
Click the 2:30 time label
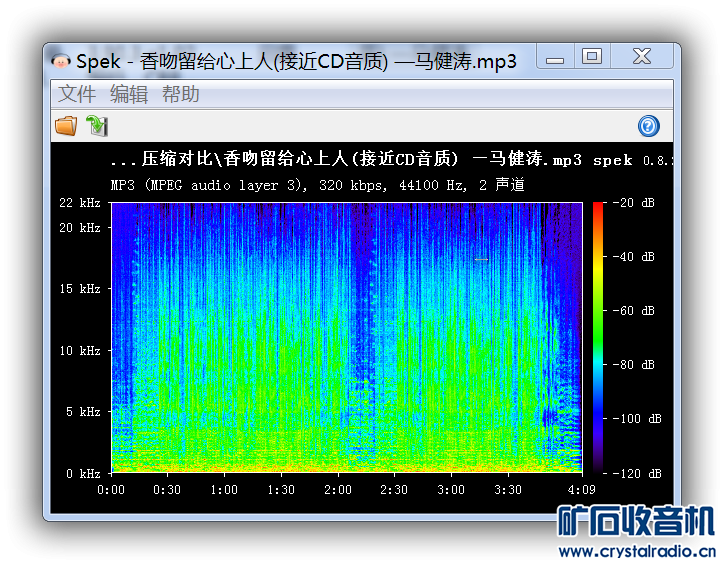tap(394, 490)
